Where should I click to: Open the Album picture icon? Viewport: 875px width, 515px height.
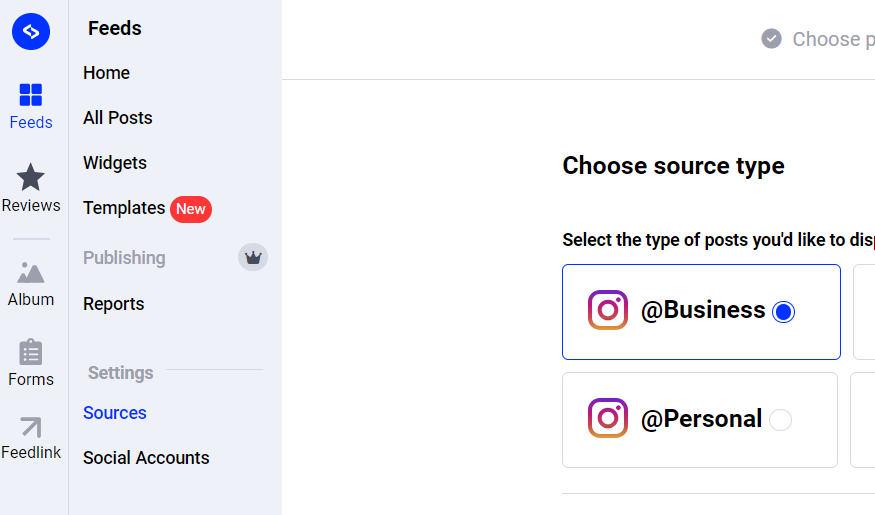point(31,271)
